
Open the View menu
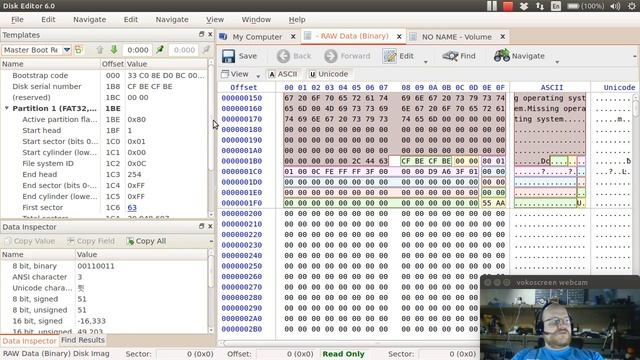click(x=215, y=20)
